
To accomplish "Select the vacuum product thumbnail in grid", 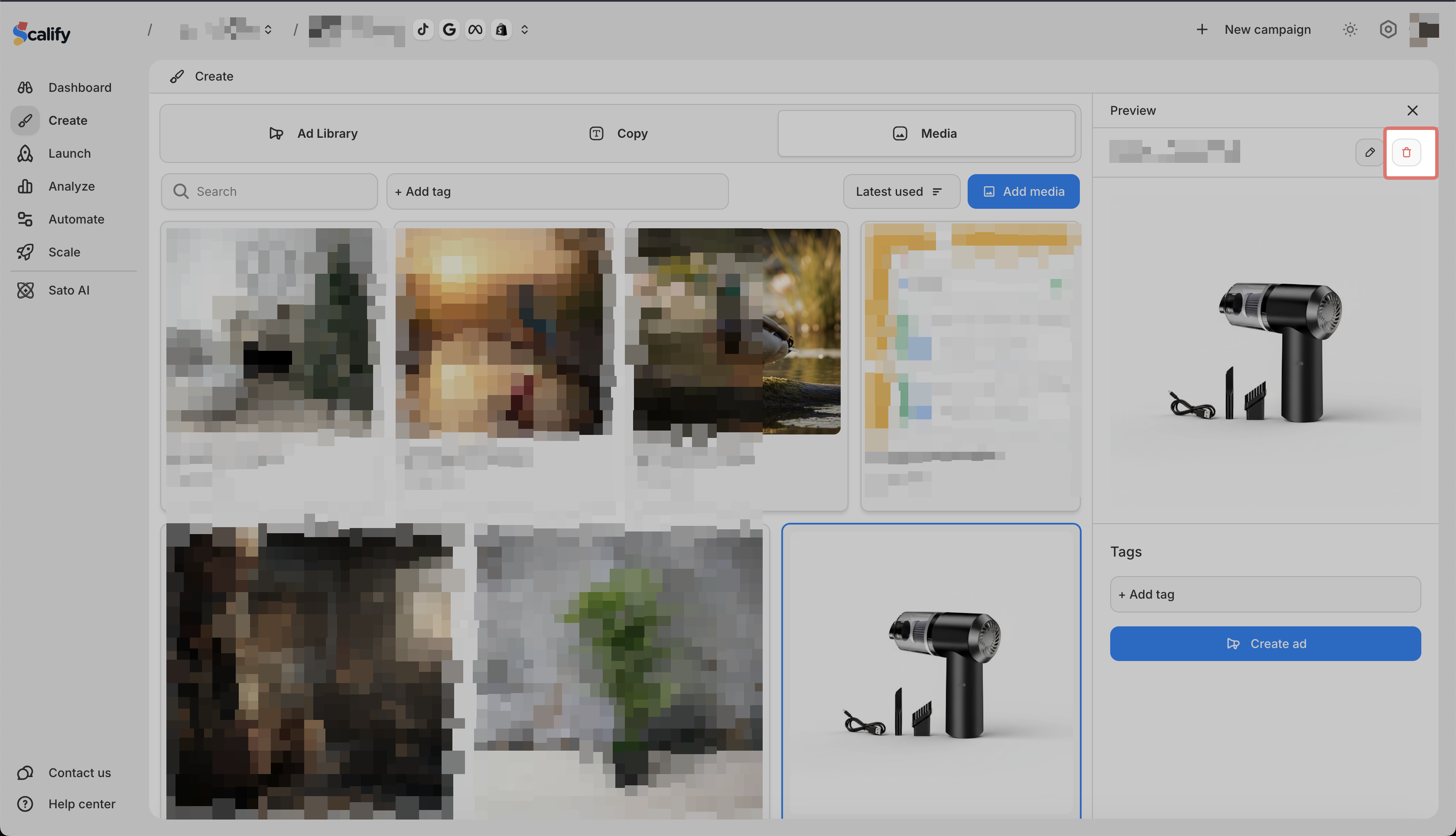I will point(930,672).
